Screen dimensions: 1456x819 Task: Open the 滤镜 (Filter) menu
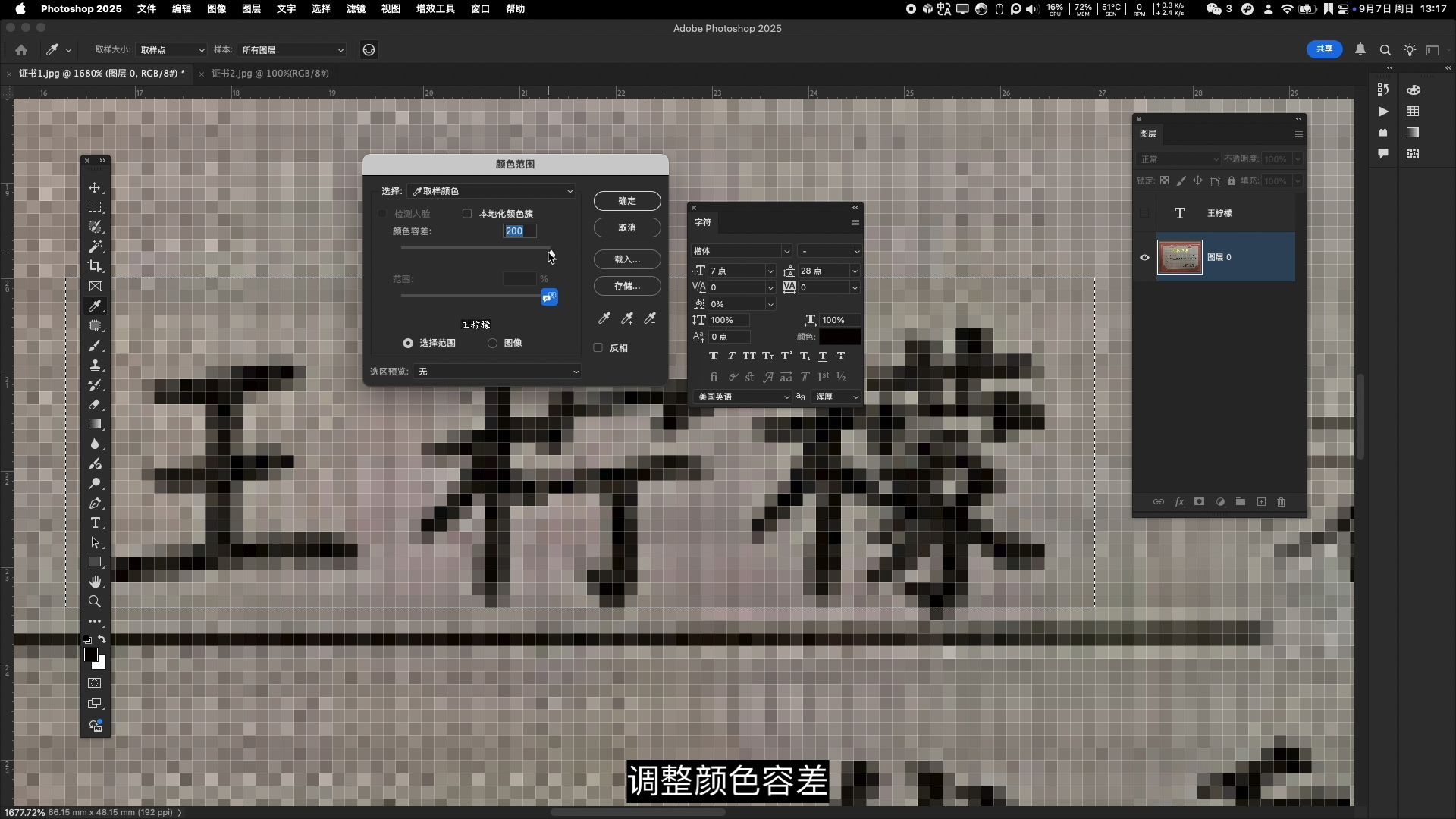[x=356, y=8]
